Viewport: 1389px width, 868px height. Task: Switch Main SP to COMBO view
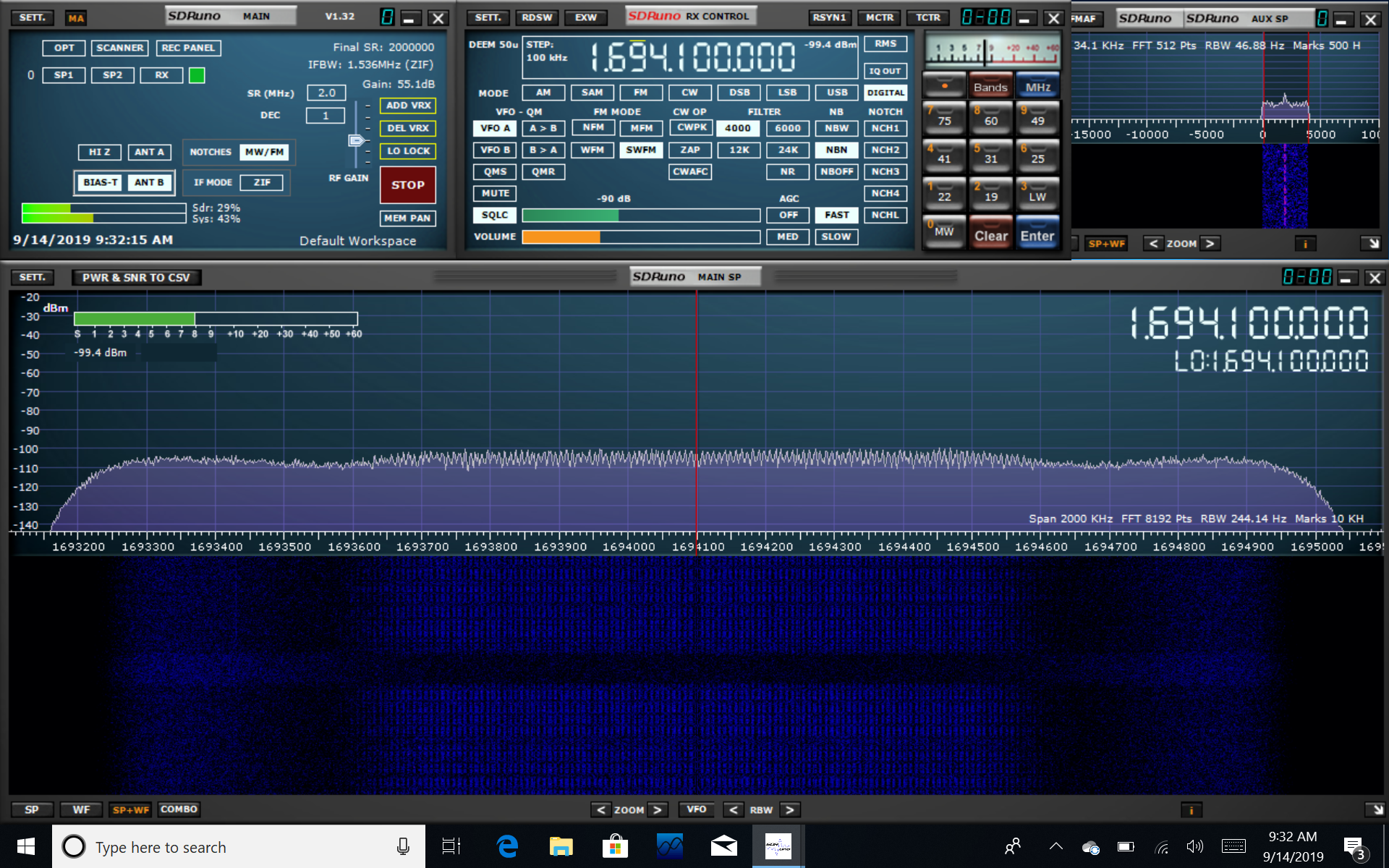tap(179, 809)
